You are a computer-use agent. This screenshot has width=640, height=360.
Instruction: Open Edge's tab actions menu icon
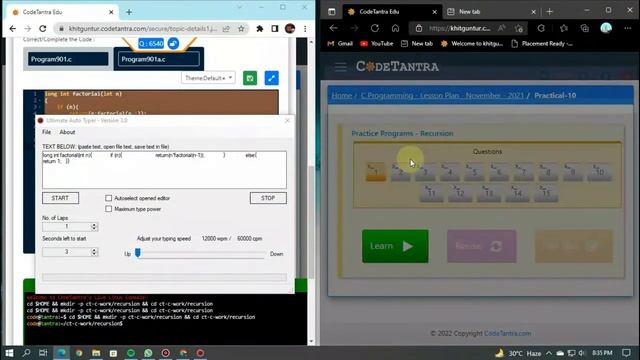click(331, 11)
